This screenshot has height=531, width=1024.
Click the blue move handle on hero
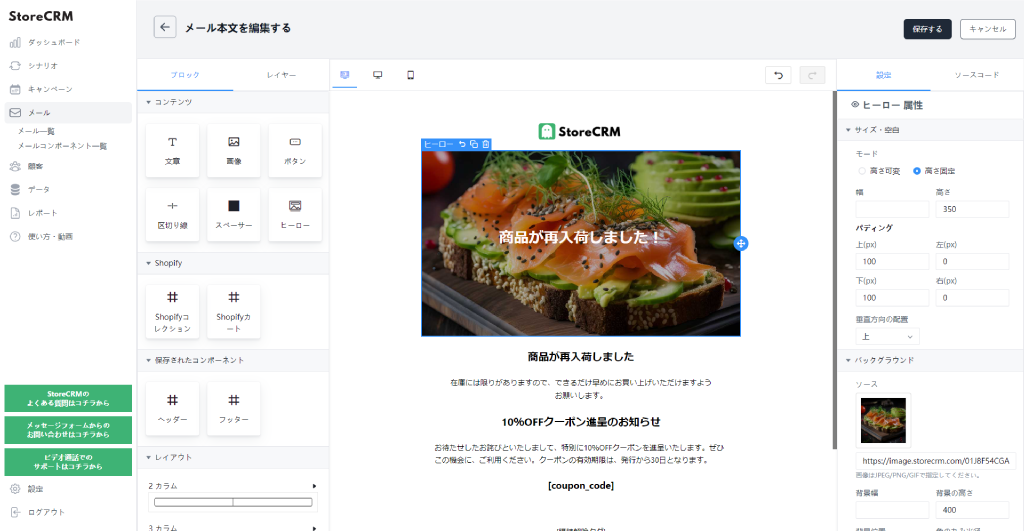coord(741,244)
